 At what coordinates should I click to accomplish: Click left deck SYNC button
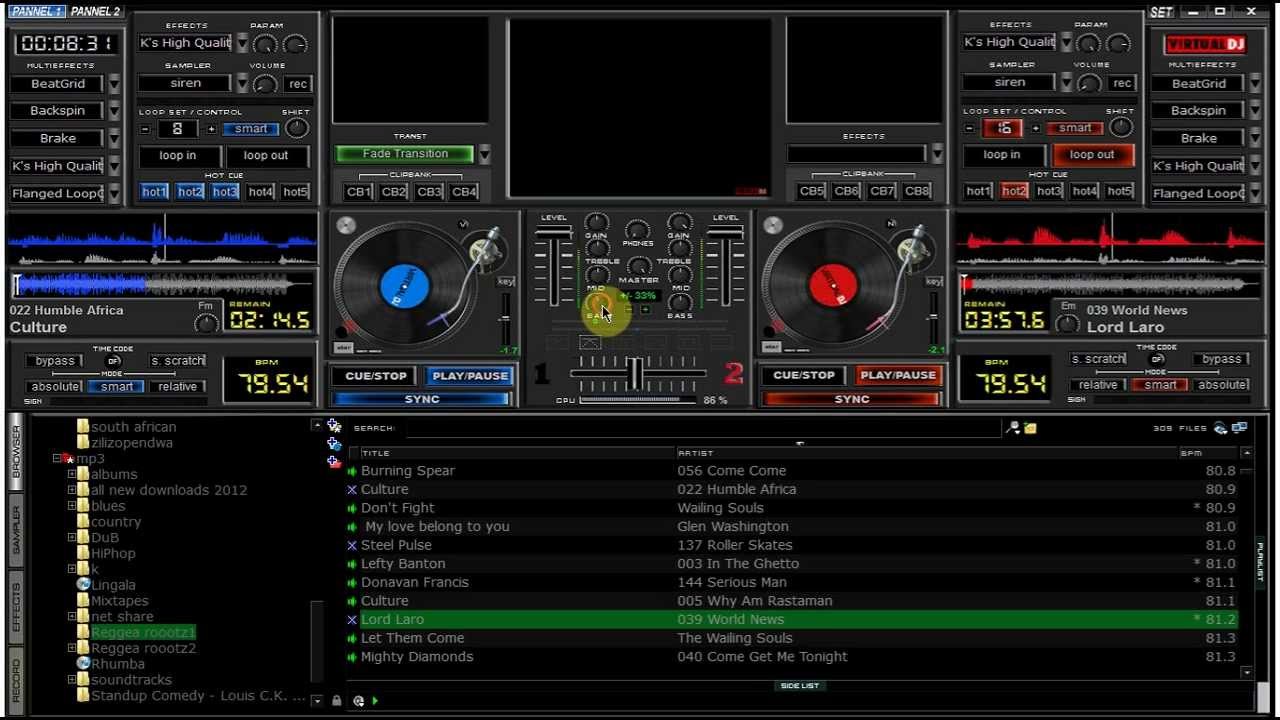[x=422, y=399]
